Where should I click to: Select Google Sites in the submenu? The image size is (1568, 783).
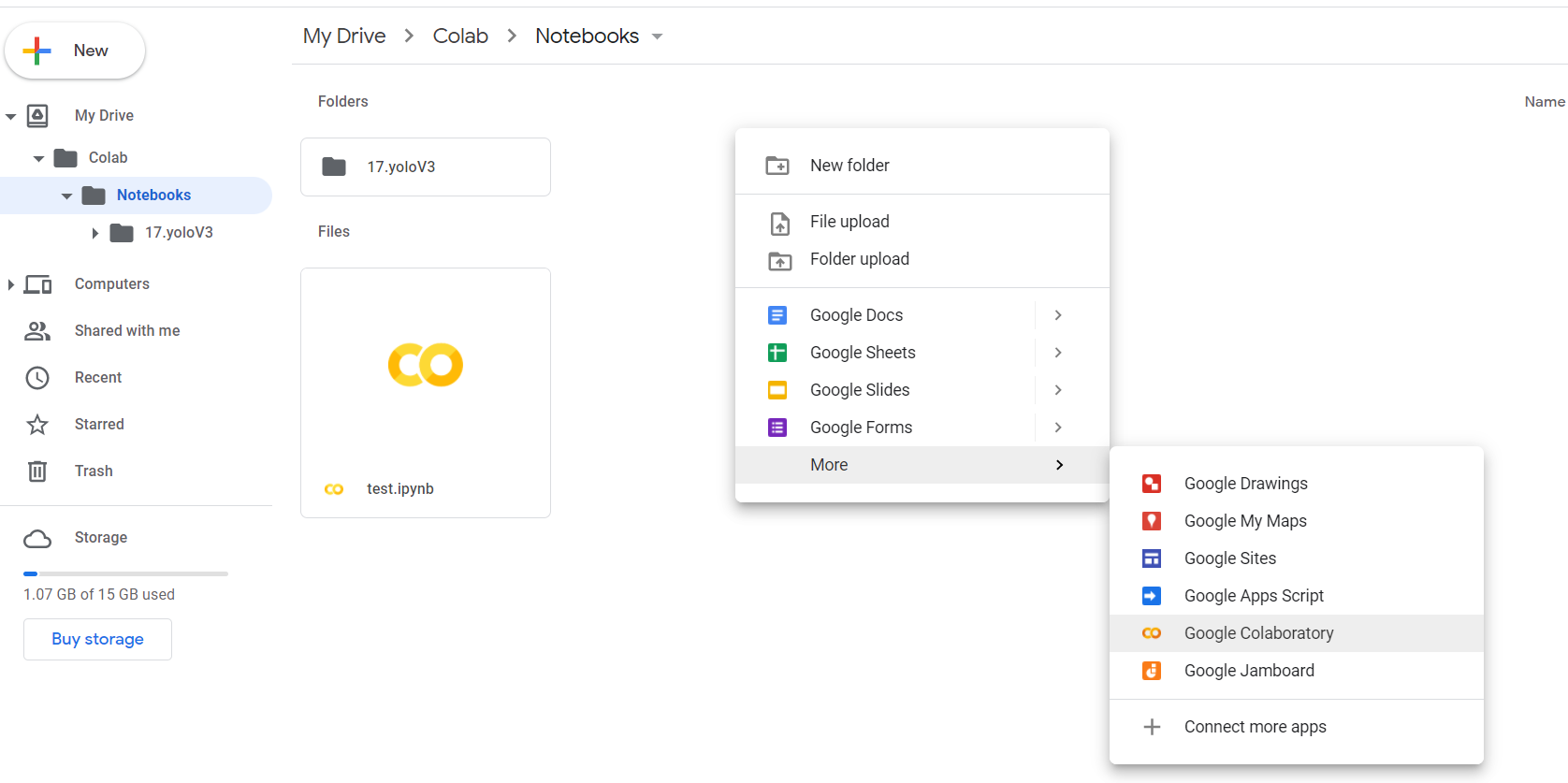click(x=1297, y=558)
